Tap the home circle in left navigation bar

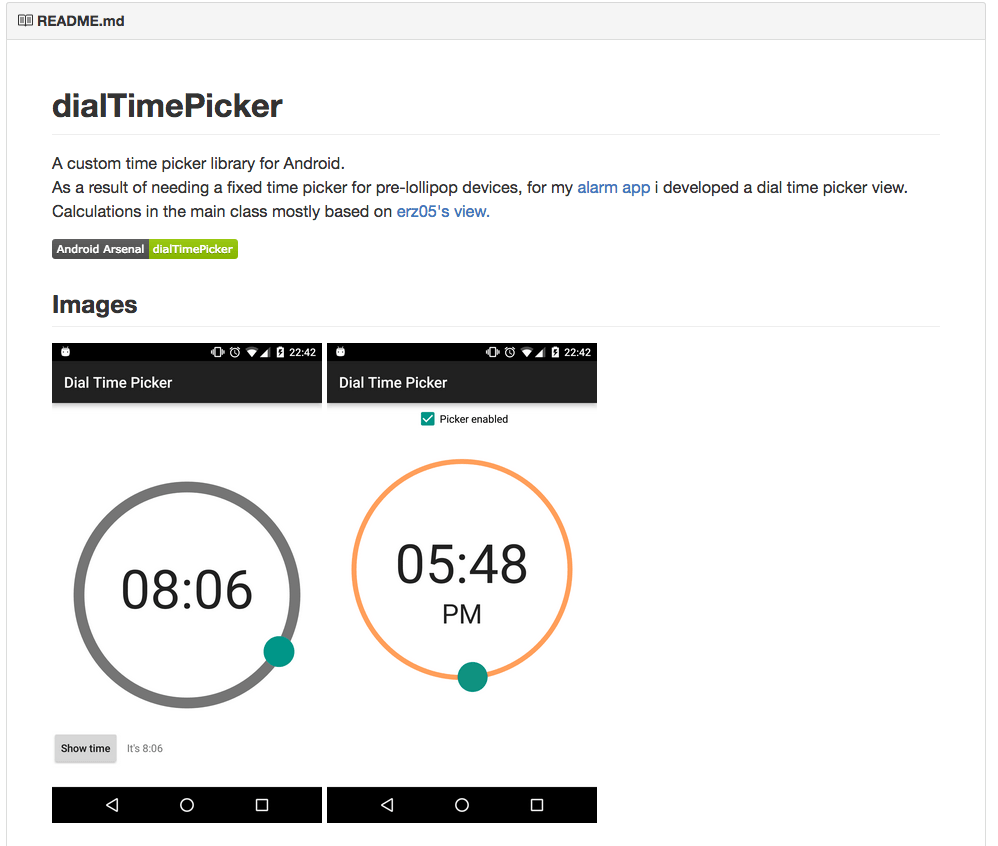[x=187, y=805]
